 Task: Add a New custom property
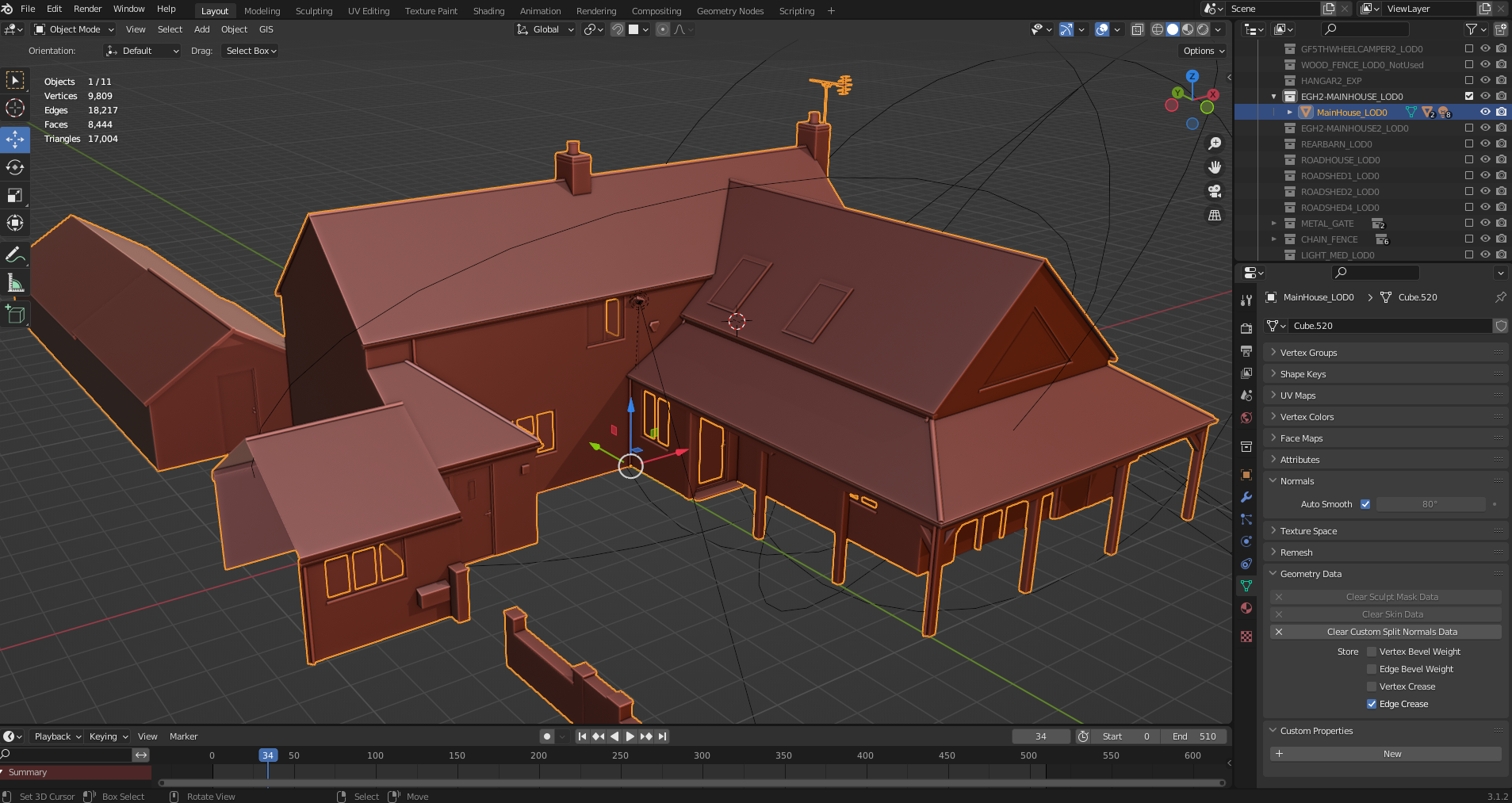coord(1391,753)
